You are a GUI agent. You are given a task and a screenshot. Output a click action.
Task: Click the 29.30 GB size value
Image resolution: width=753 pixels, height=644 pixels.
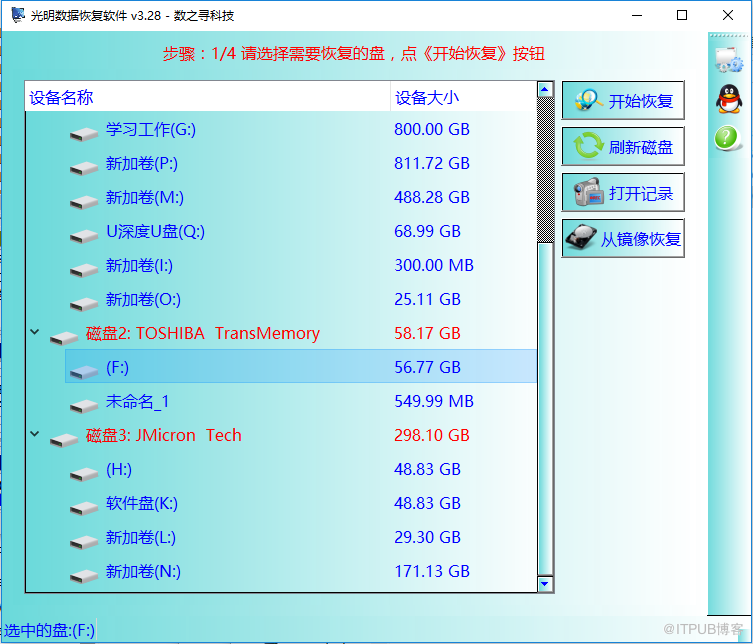pyautogui.click(x=427, y=537)
